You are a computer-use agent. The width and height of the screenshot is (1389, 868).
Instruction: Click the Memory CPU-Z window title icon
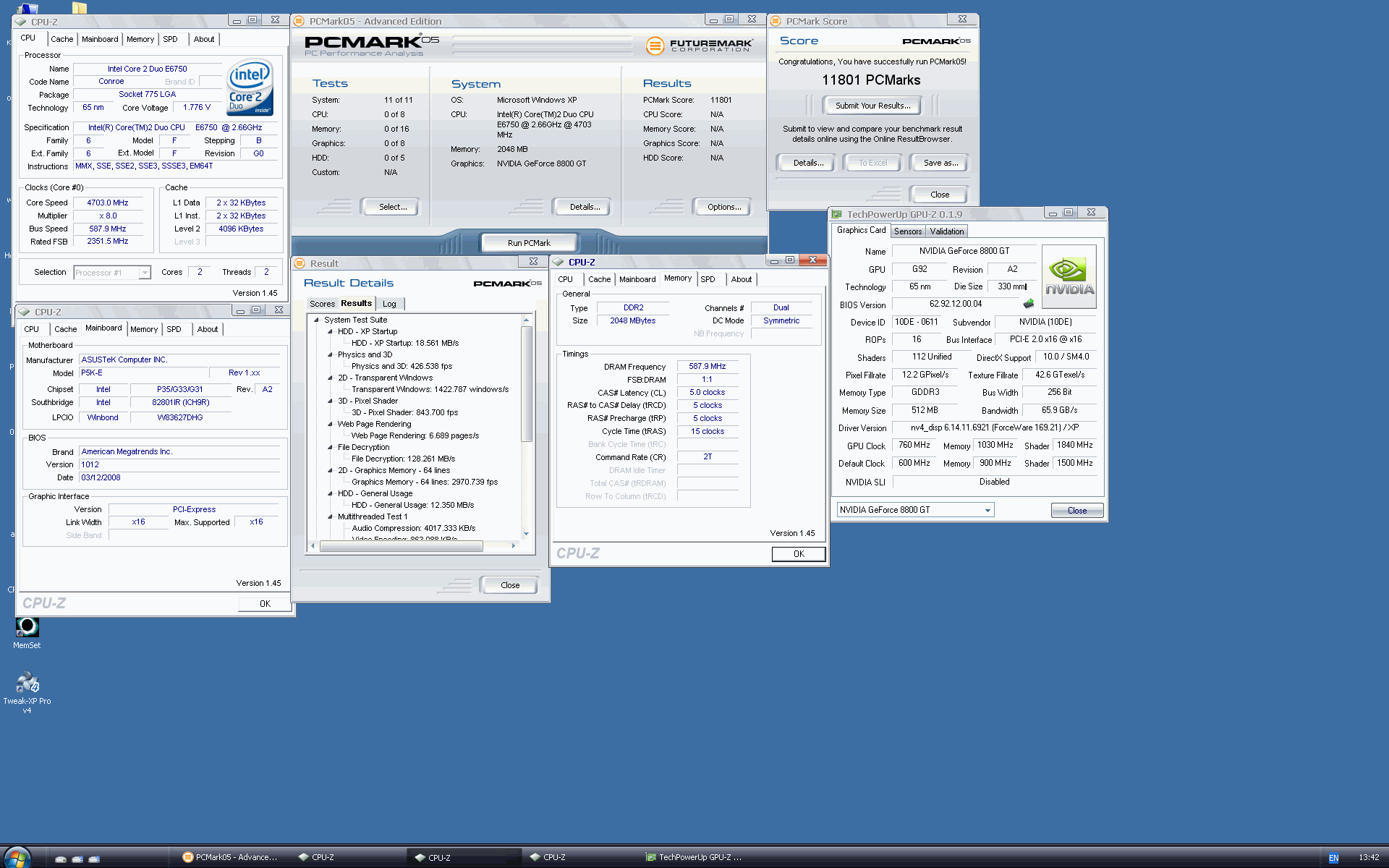pyautogui.click(x=558, y=262)
